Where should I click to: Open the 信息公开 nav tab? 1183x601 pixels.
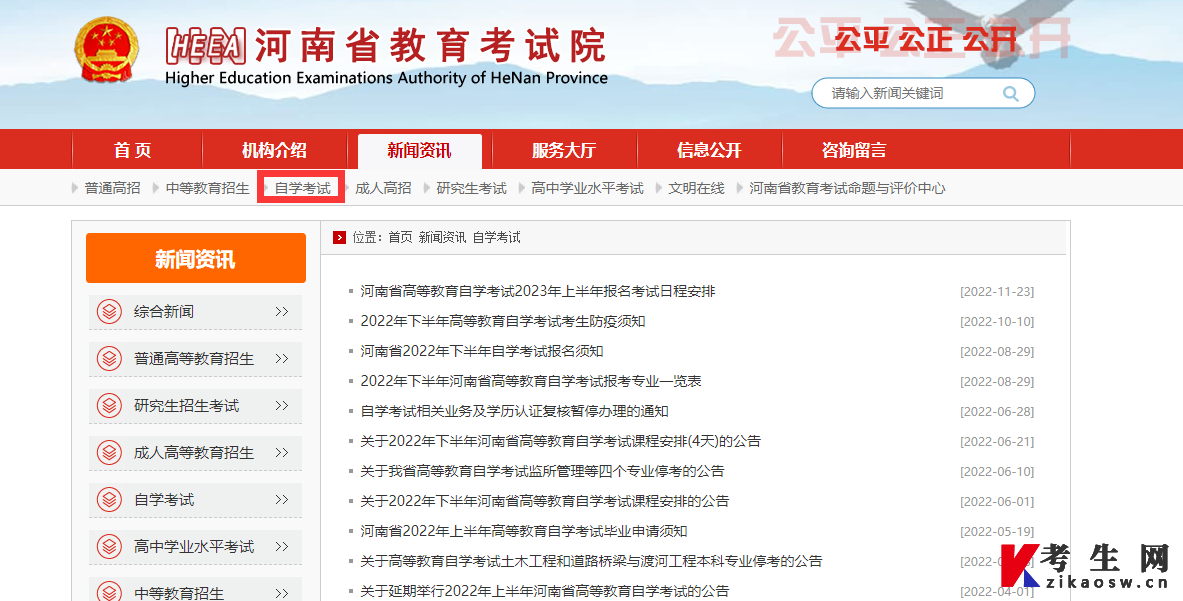[x=709, y=150]
